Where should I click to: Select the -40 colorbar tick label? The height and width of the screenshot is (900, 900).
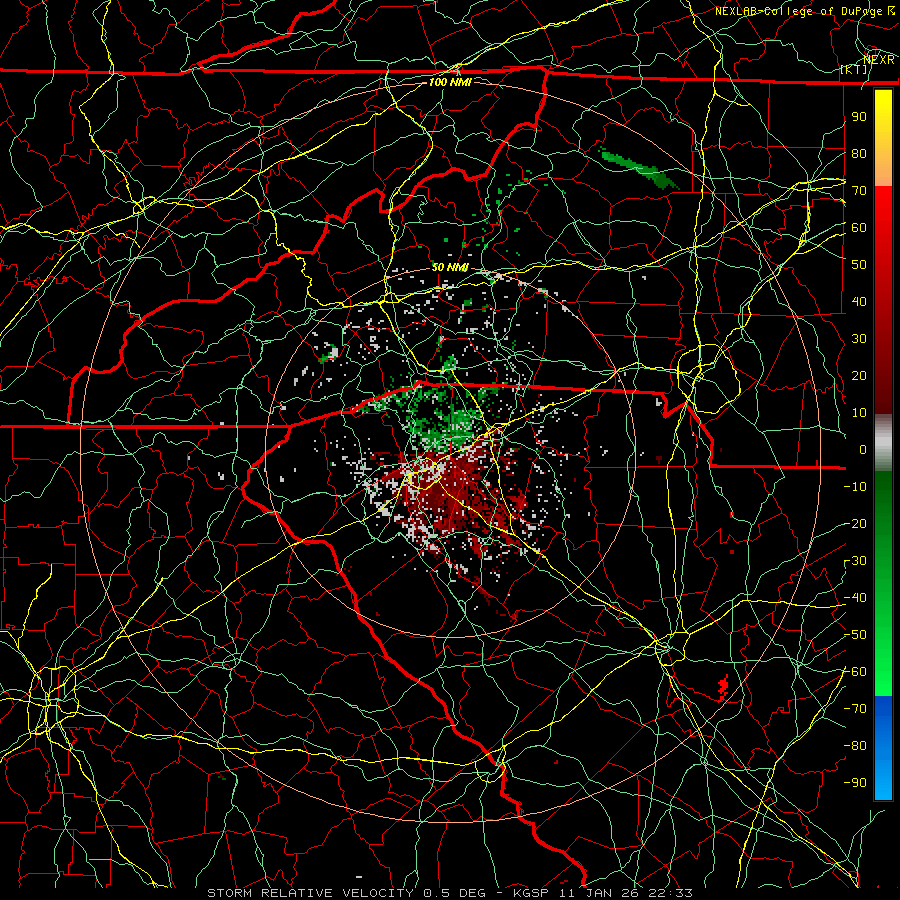tap(855, 598)
